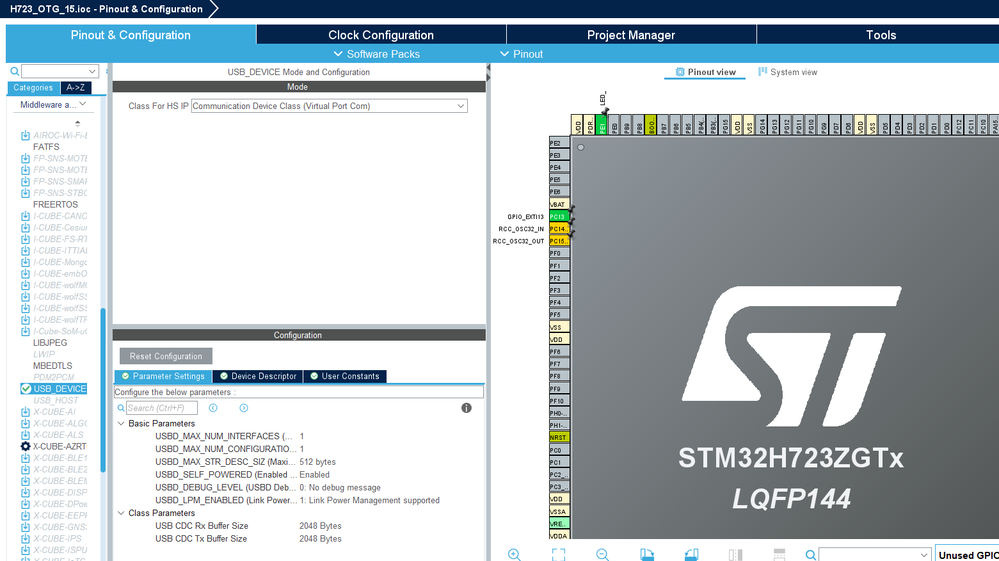Switch to Clock Configuration tab
999x561 pixels.
(x=381, y=35)
